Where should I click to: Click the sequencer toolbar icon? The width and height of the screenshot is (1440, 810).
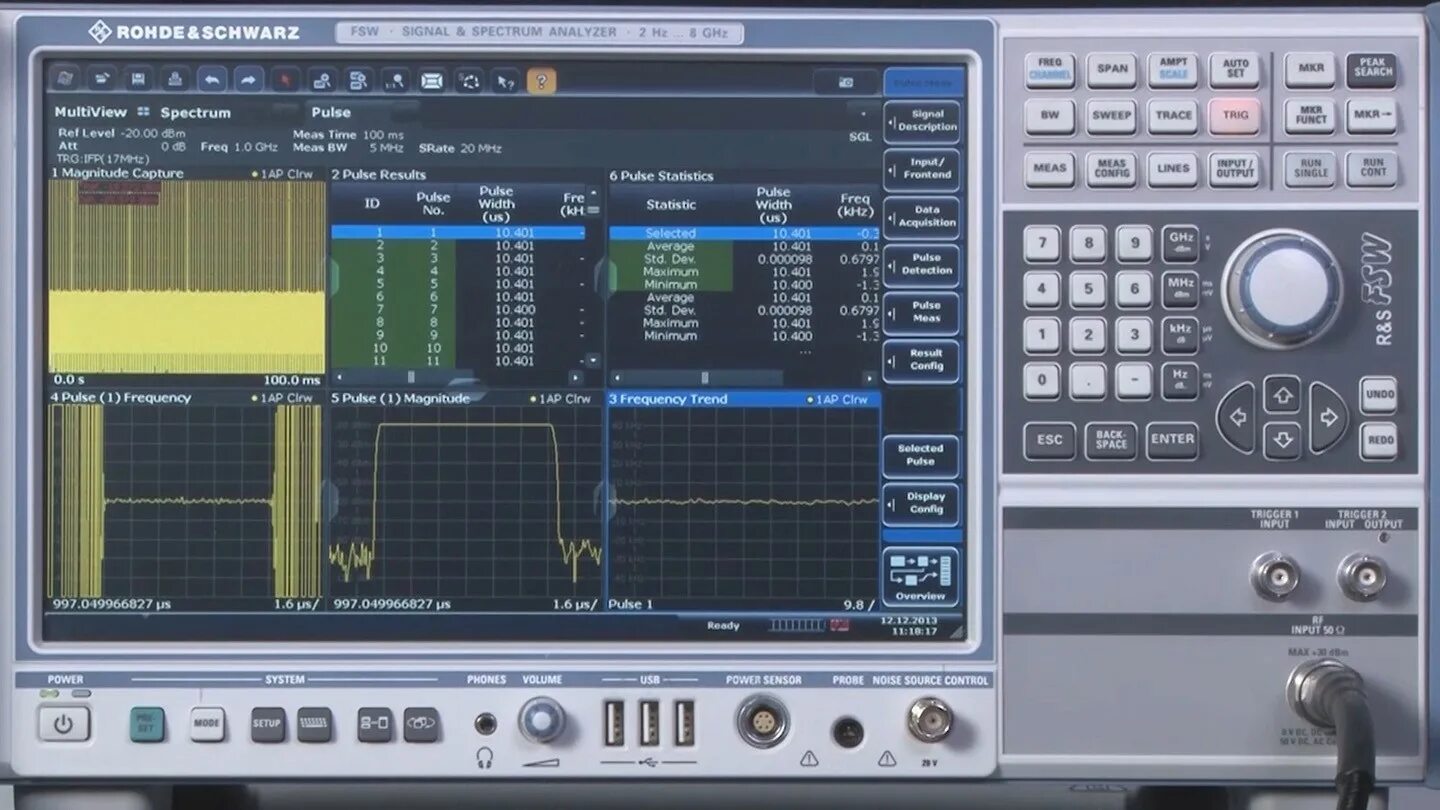click(468, 79)
